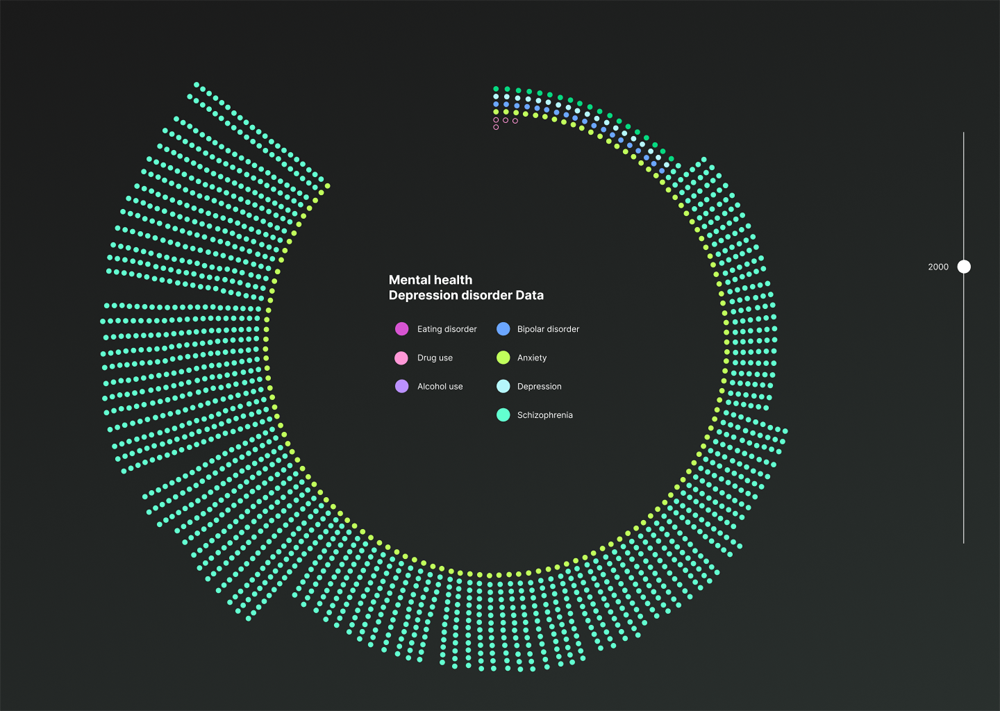
Task: Click the Drug use pink legend dot
Action: coord(402,358)
